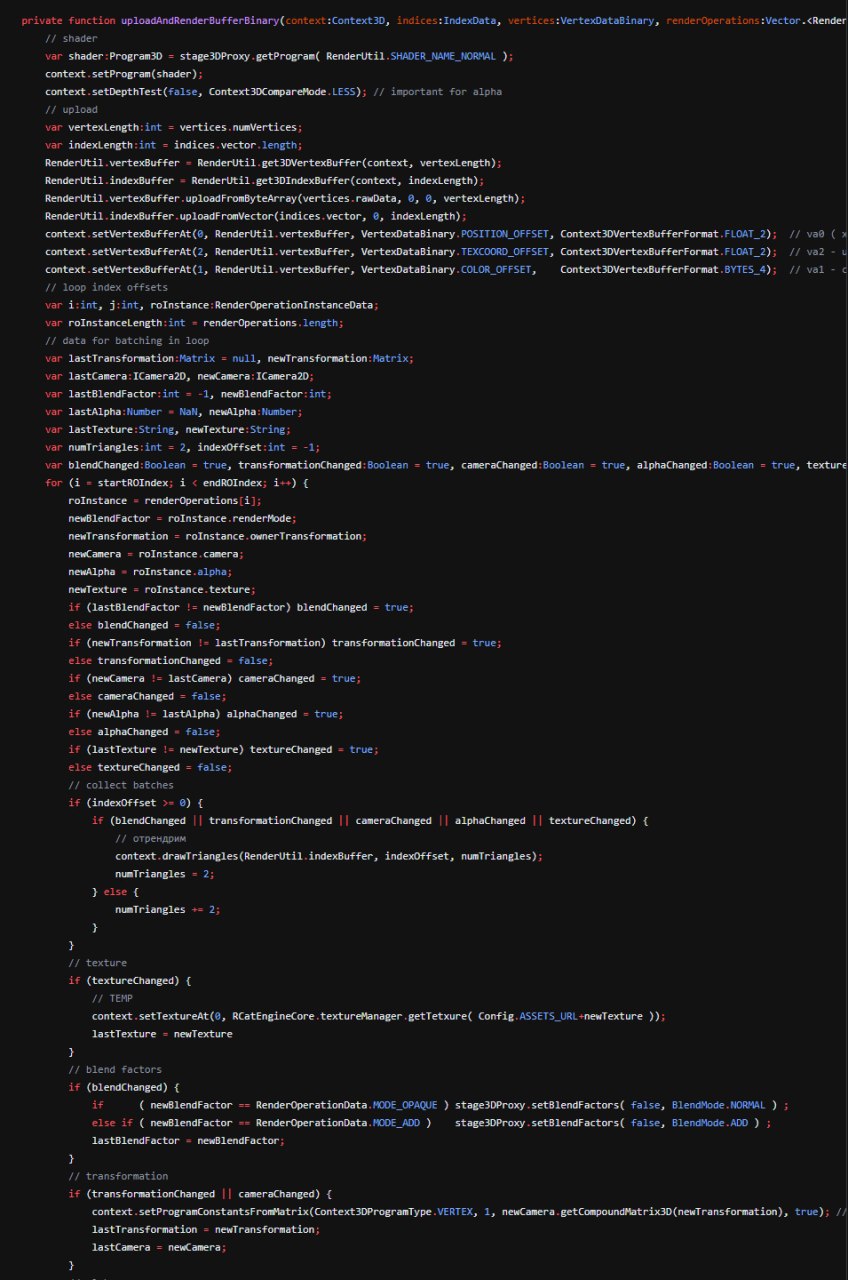This screenshot has width=848, height=1280.
Task: Click "BlendMode.NORMAL" in setBlendFactors call
Action: (719, 1106)
